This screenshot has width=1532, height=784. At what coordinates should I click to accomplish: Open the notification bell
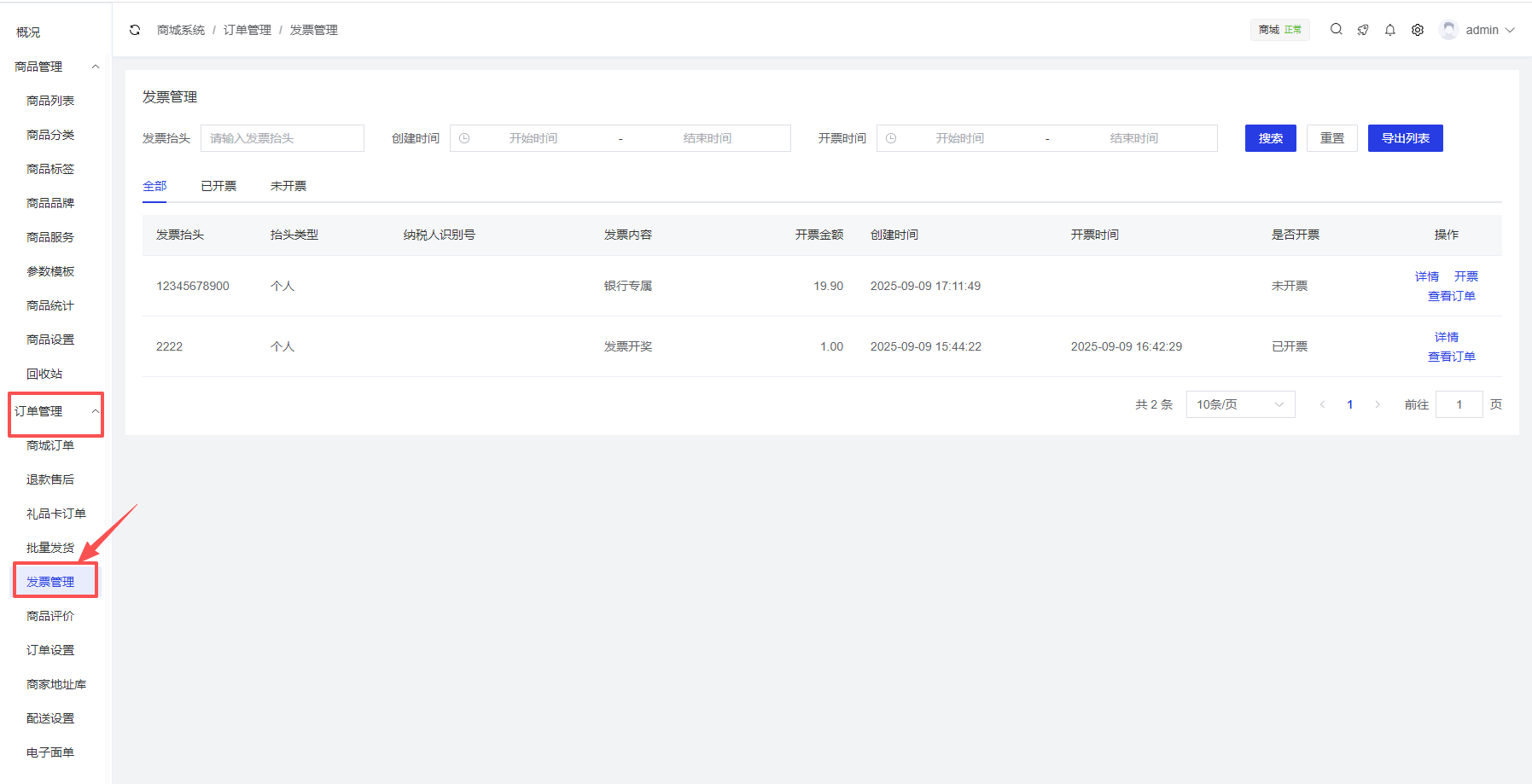tap(1390, 30)
